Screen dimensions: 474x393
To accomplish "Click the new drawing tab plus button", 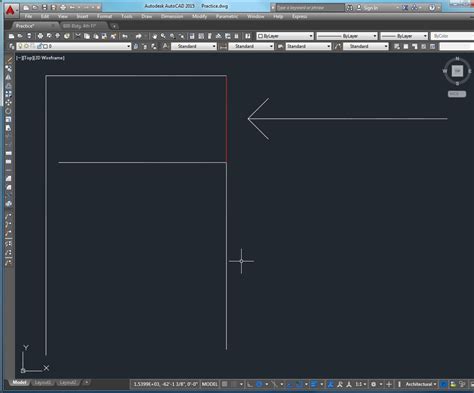I will pos(114,26).
